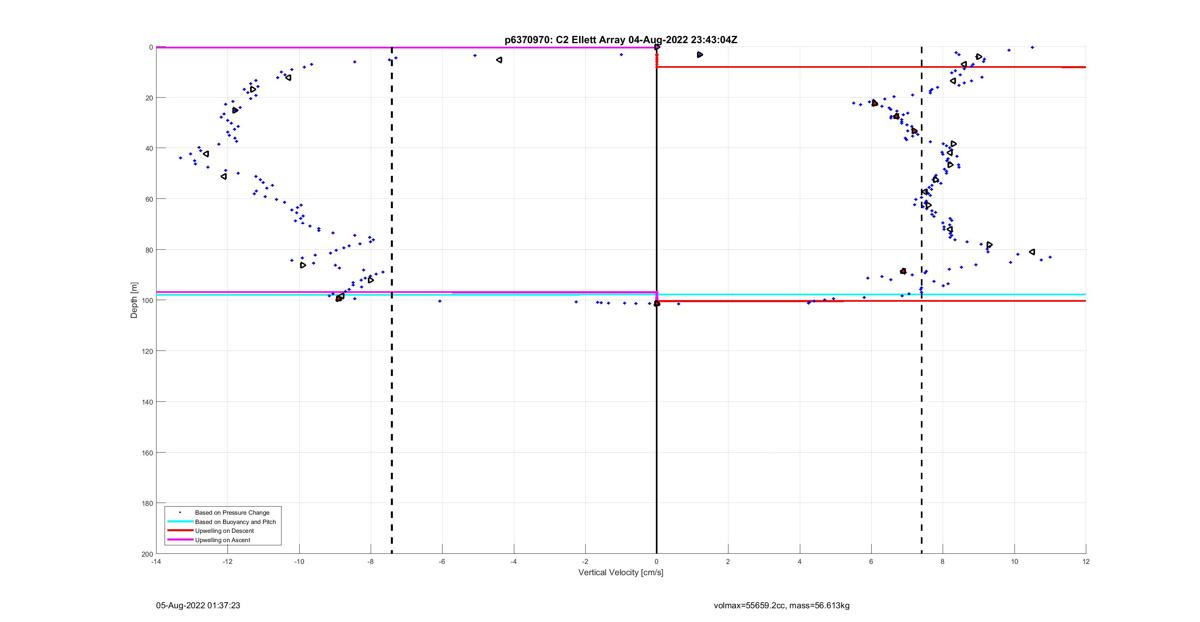Click x-axis tick label '4'

point(800,562)
